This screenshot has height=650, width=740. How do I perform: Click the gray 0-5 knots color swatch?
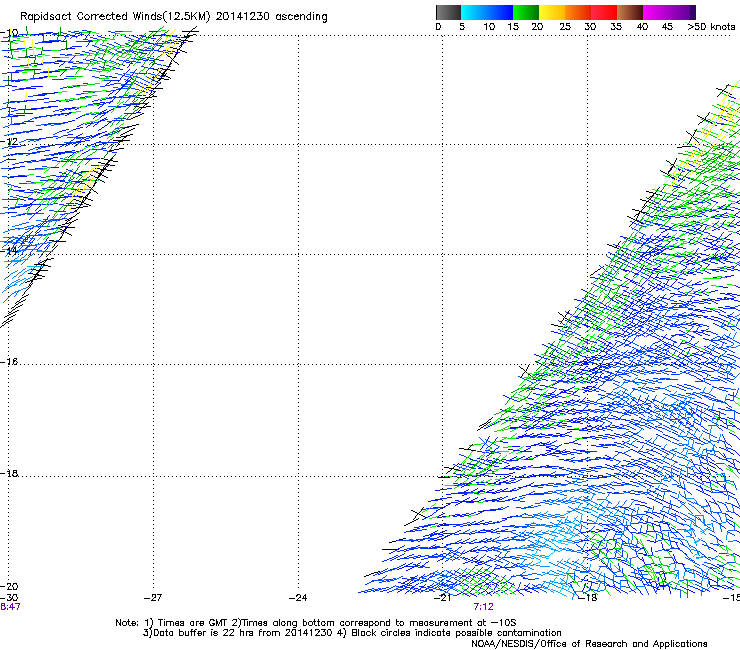(x=448, y=12)
